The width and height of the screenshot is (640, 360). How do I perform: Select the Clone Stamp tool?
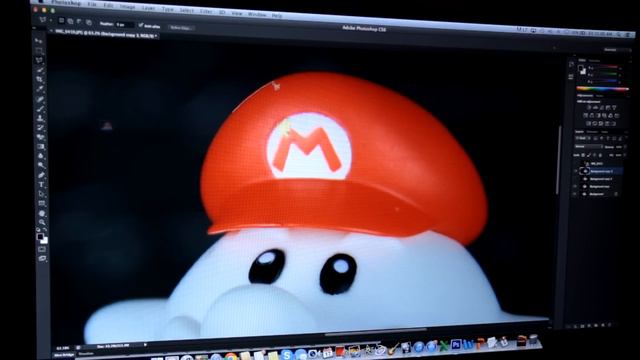(x=40, y=118)
